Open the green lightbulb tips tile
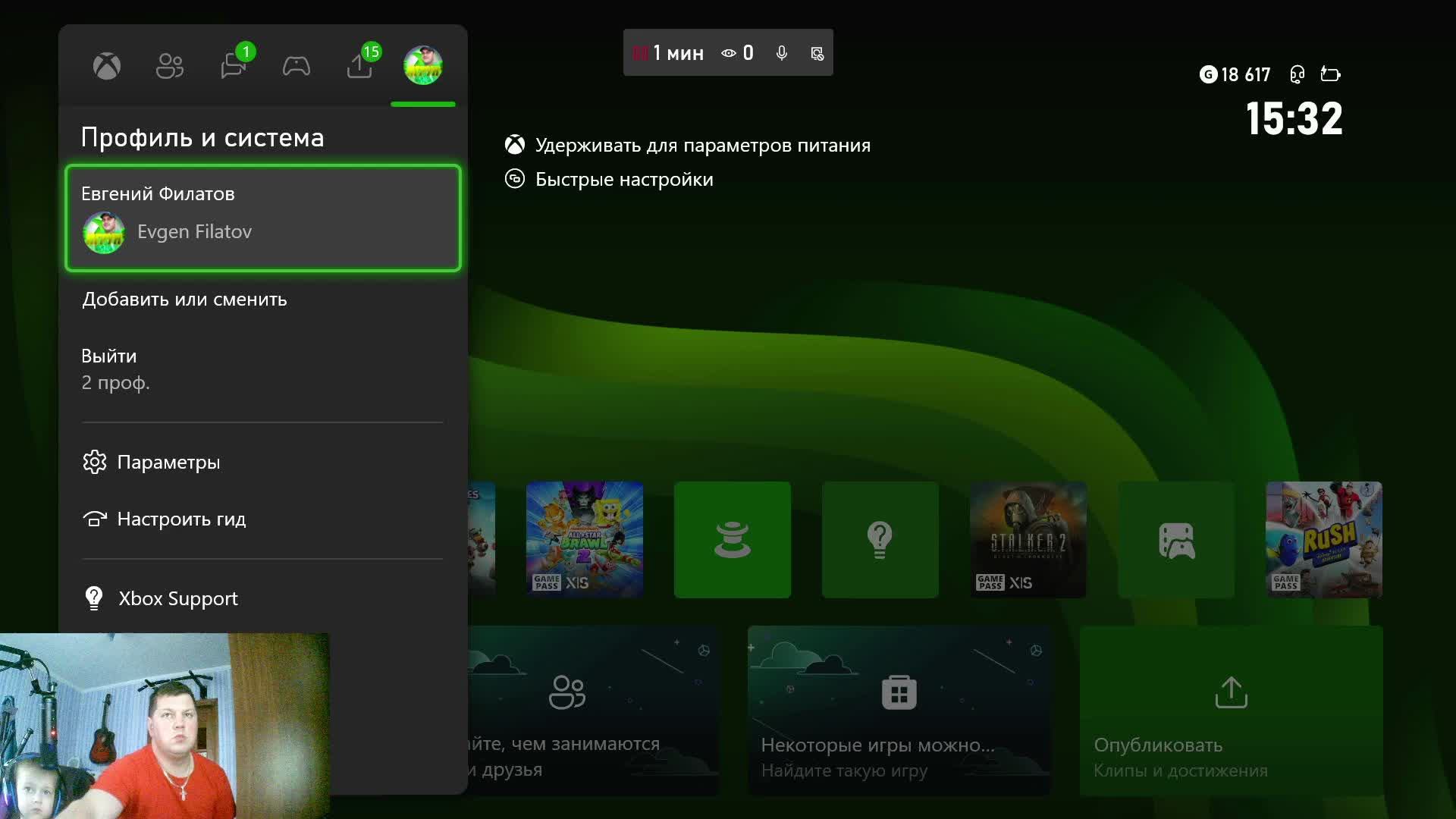The width and height of the screenshot is (1456, 819). coord(880,539)
